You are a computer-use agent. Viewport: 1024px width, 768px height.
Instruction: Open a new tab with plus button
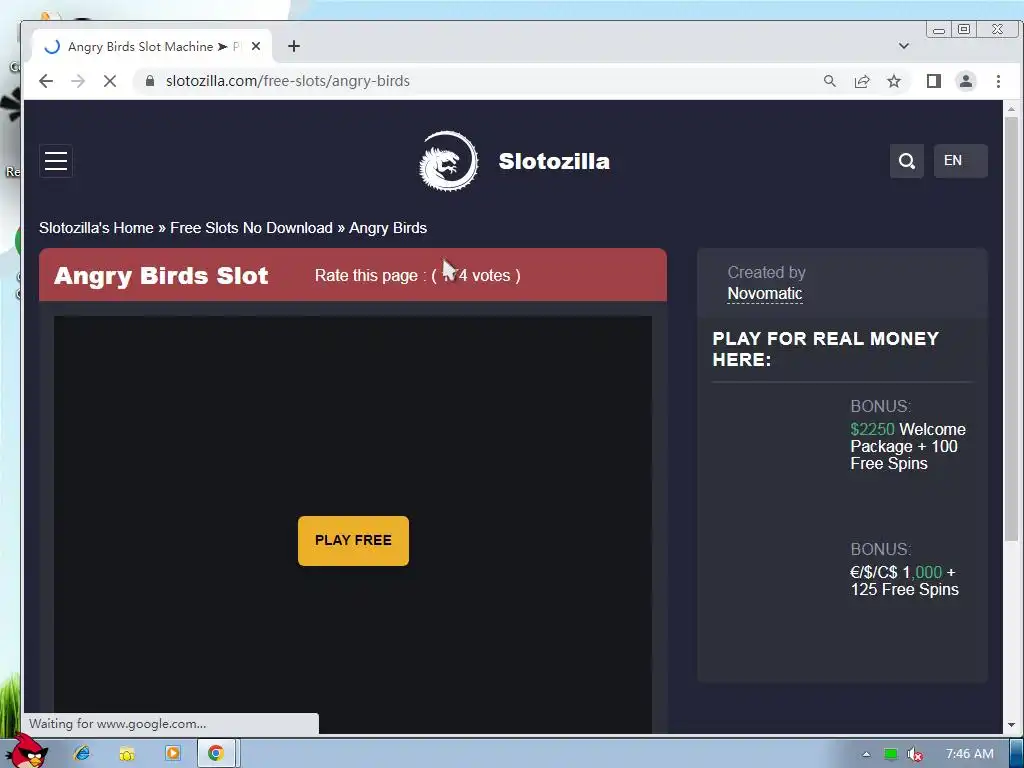(294, 46)
